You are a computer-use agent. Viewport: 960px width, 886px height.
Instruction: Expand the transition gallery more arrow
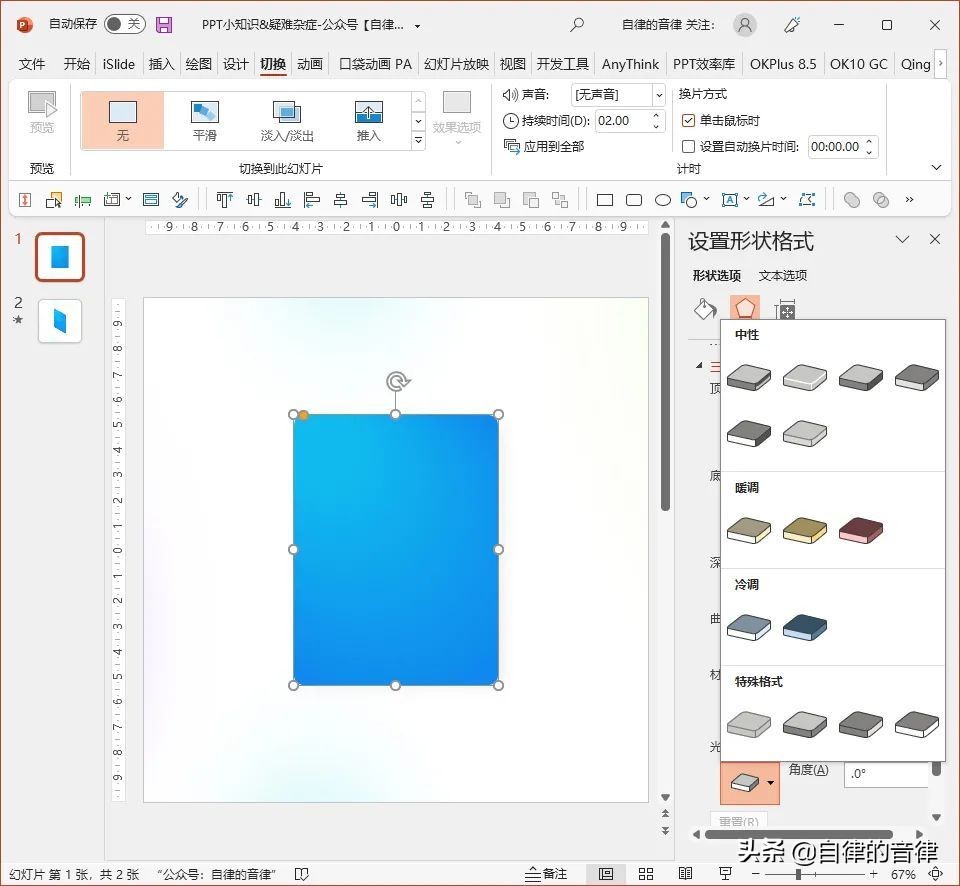tap(418, 141)
